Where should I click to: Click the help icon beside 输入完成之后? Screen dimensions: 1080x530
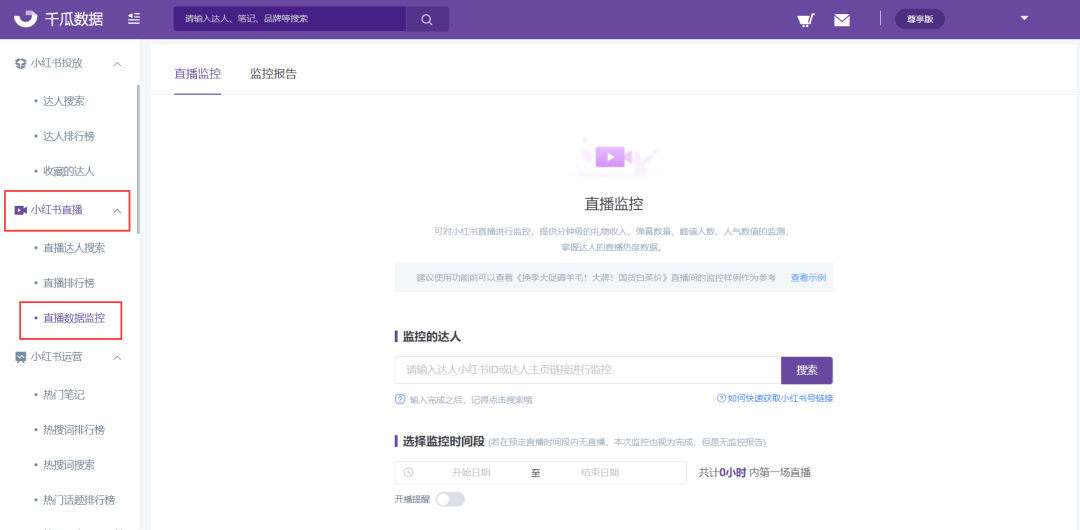click(399, 399)
